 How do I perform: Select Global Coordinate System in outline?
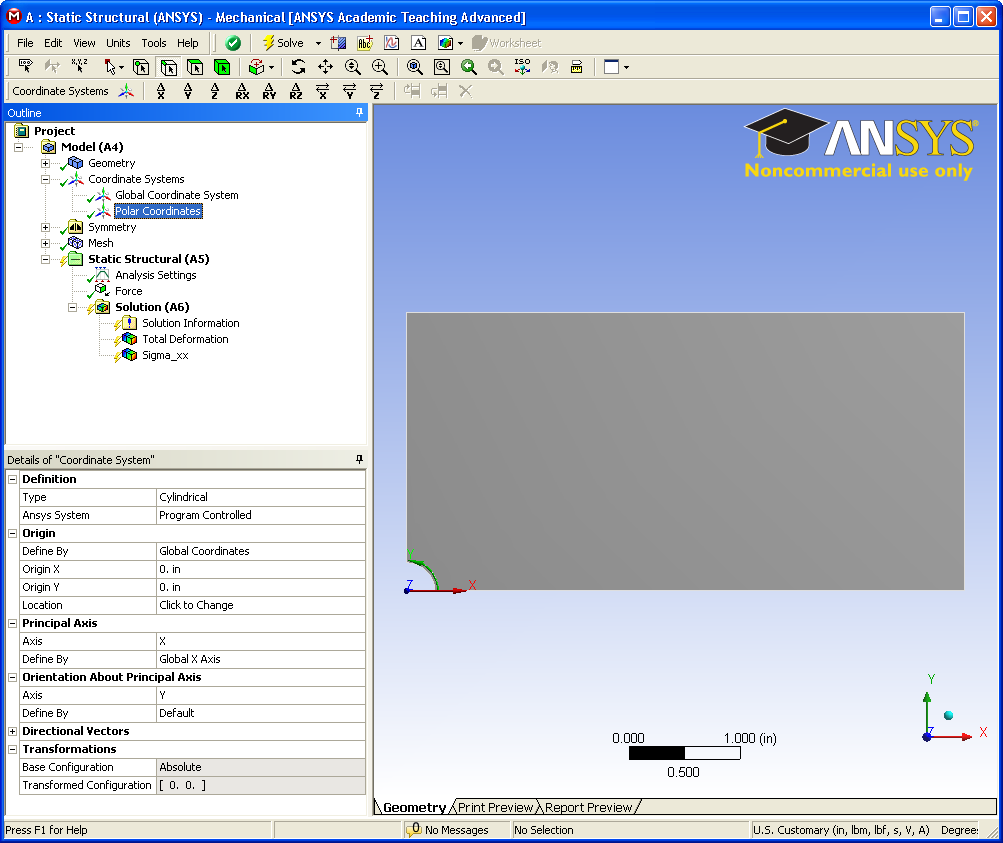177,195
